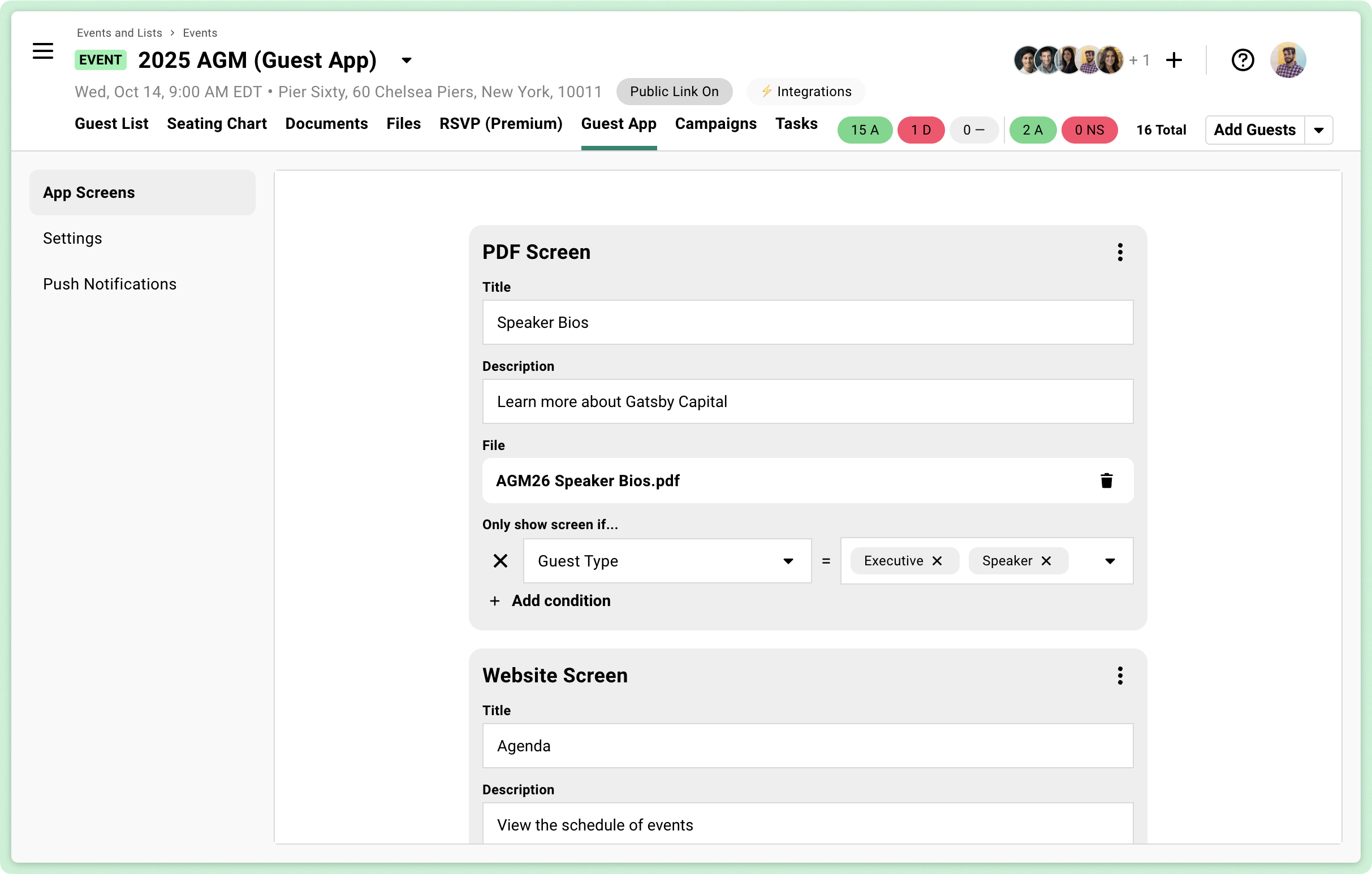Open the hamburger navigation menu
The height and width of the screenshot is (874, 1372).
point(43,51)
